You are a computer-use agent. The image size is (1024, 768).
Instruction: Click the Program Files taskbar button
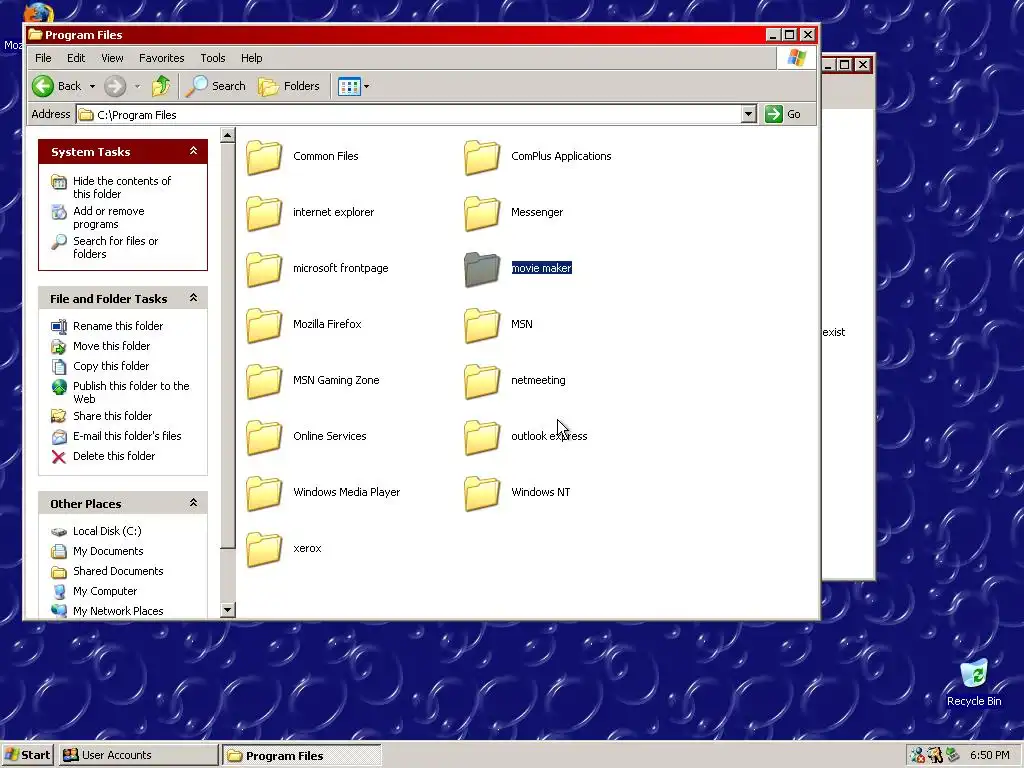(x=301, y=756)
